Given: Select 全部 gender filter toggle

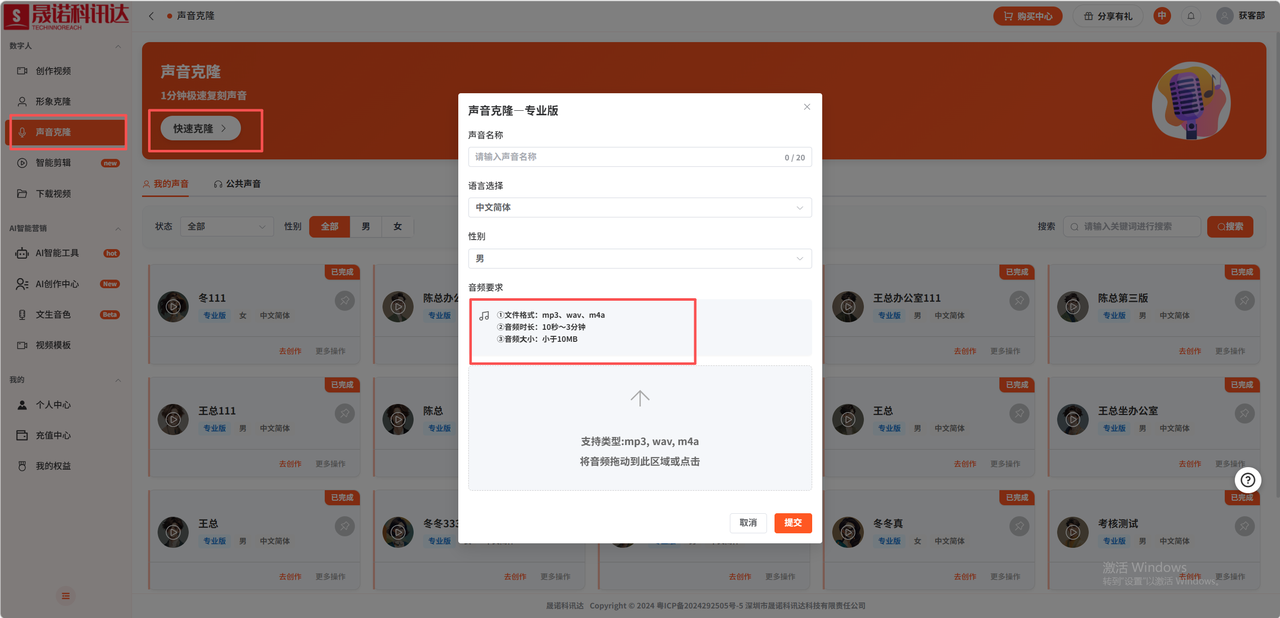Looking at the screenshot, I should pos(329,227).
